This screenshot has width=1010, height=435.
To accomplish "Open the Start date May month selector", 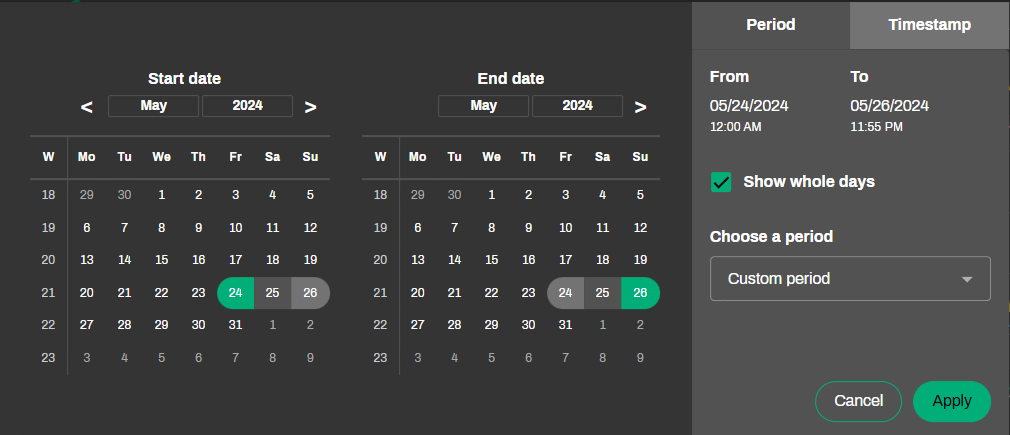I will pyautogui.click(x=153, y=106).
